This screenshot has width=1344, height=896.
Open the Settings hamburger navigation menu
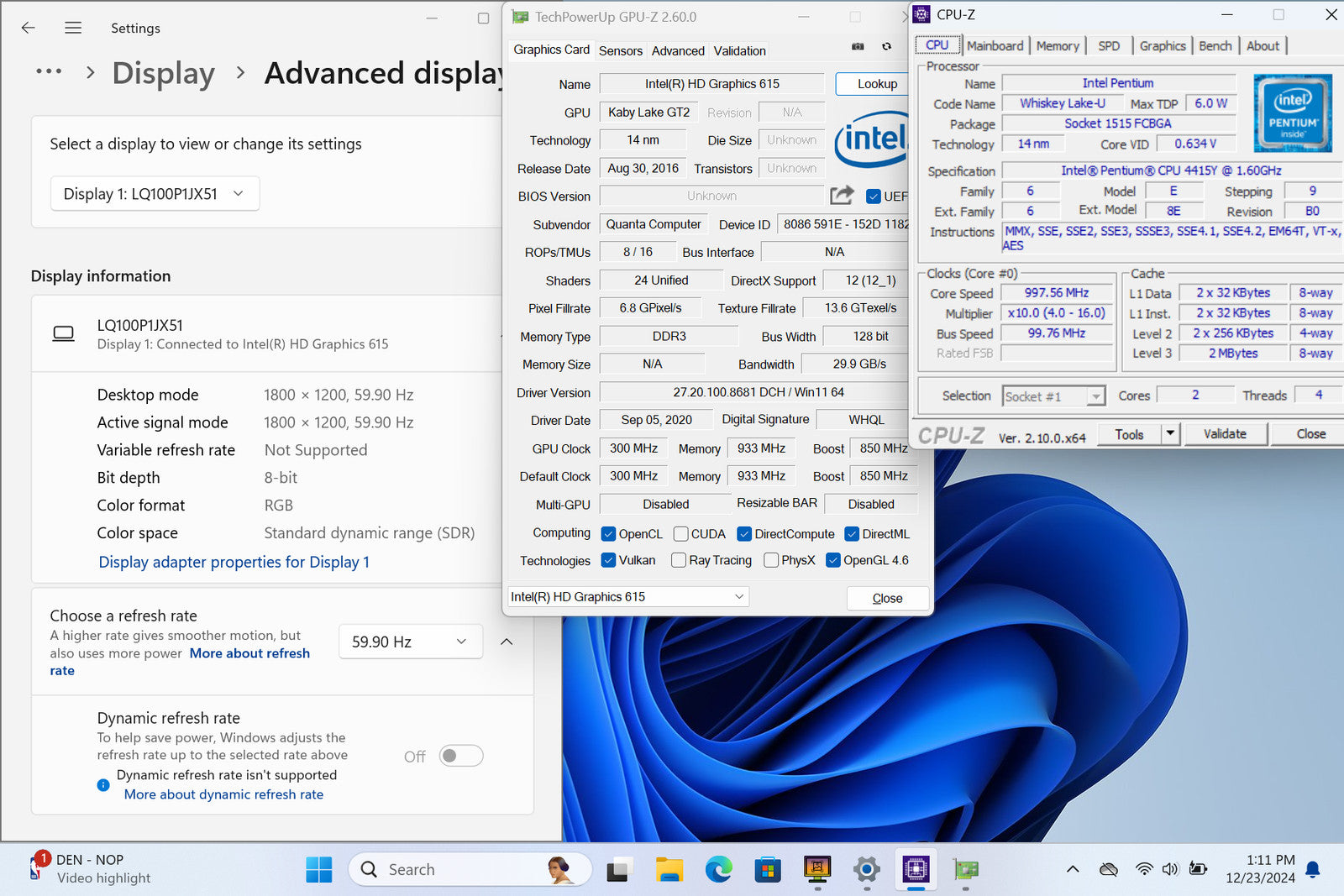pyautogui.click(x=73, y=28)
